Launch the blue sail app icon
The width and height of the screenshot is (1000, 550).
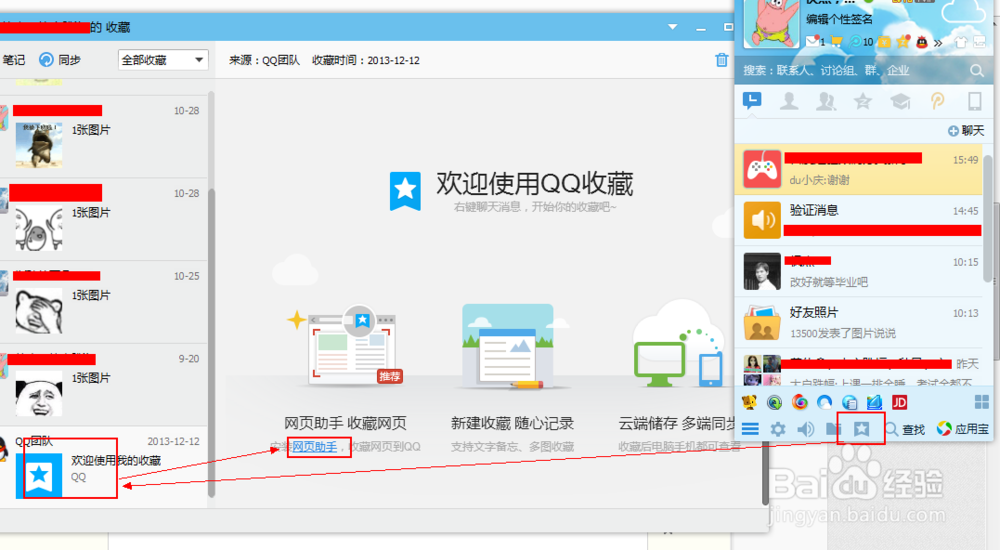(874, 403)
